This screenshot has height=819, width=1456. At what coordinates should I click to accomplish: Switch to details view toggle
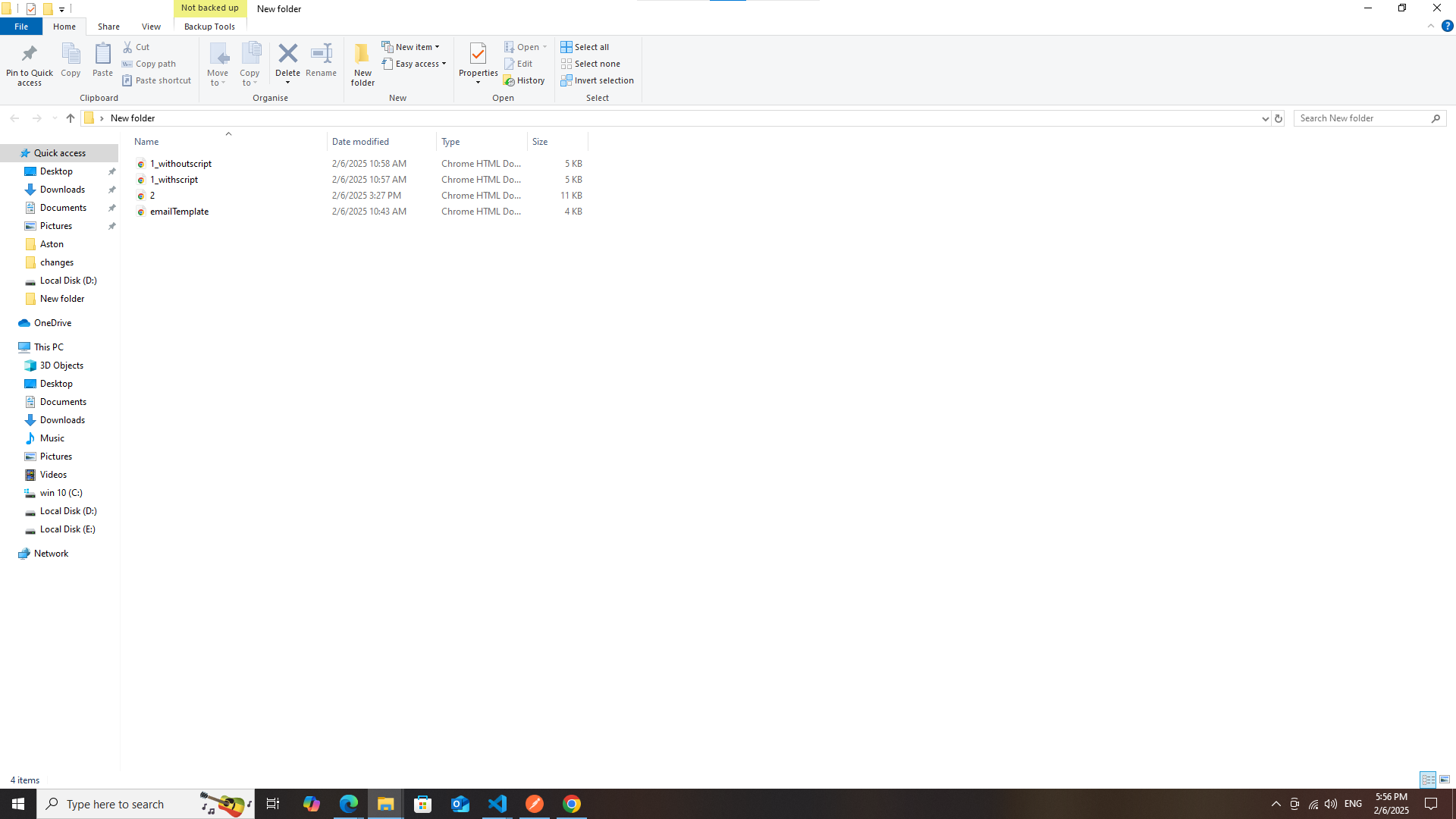pos(1428,780)
